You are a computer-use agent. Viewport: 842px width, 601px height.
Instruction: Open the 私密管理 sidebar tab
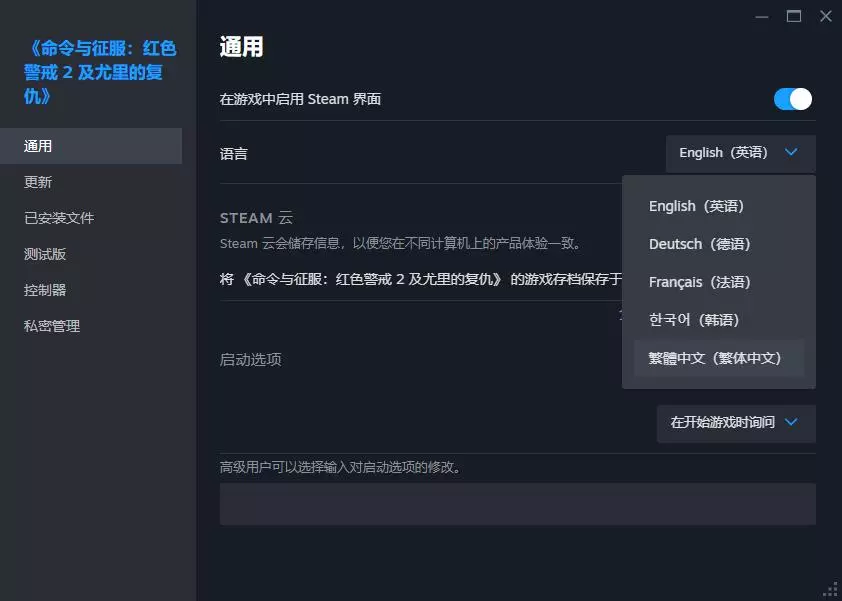[91, 326]
